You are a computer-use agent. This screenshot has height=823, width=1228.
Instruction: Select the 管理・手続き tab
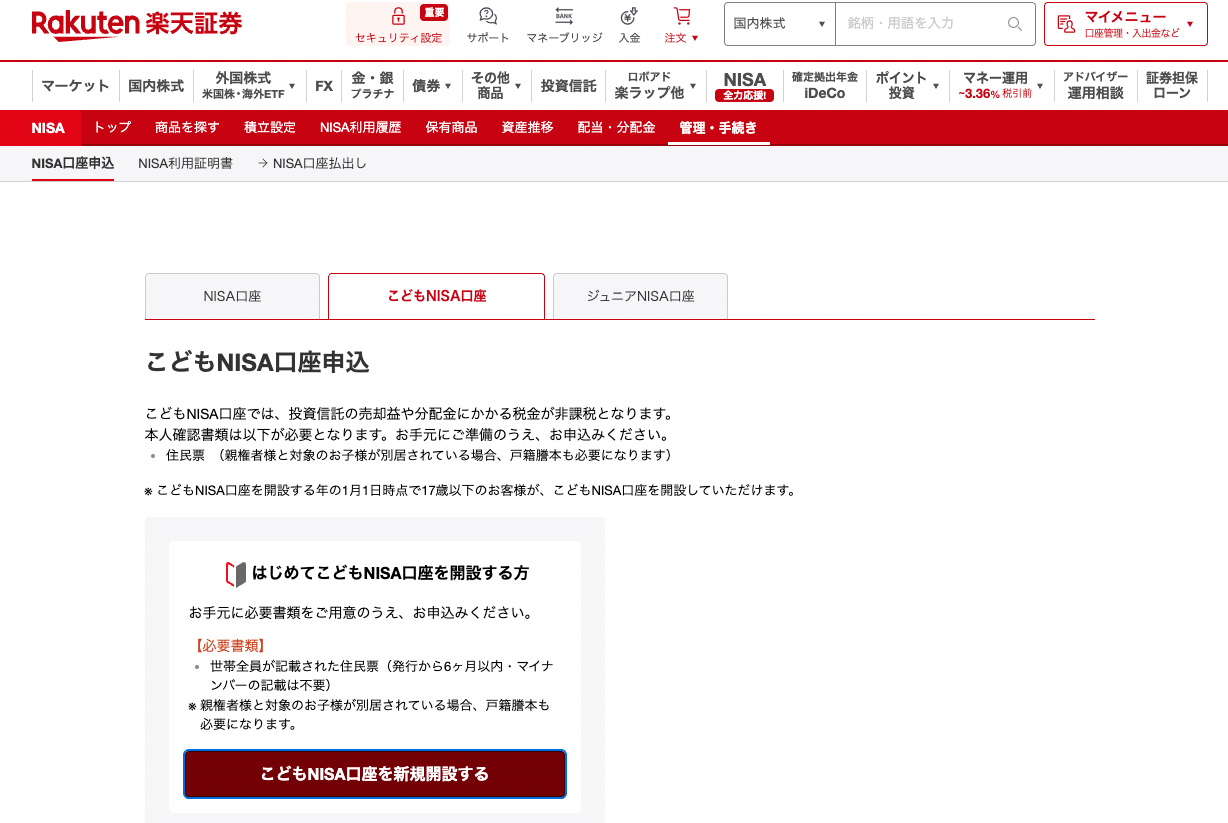tap(718, 127)
